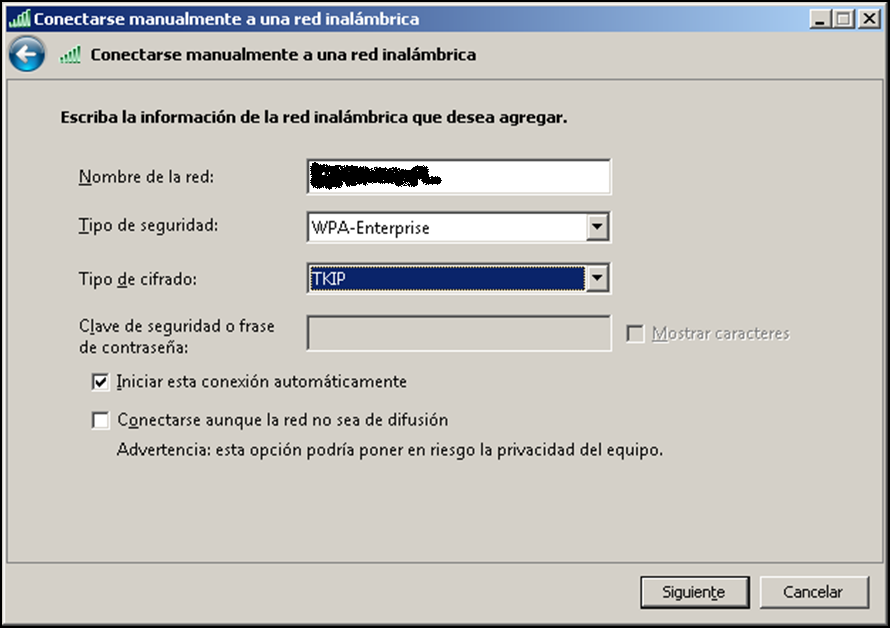The width and height of the screenshot is (890, 628).
Task: Click the security key password field
Action: click(459, 334)
